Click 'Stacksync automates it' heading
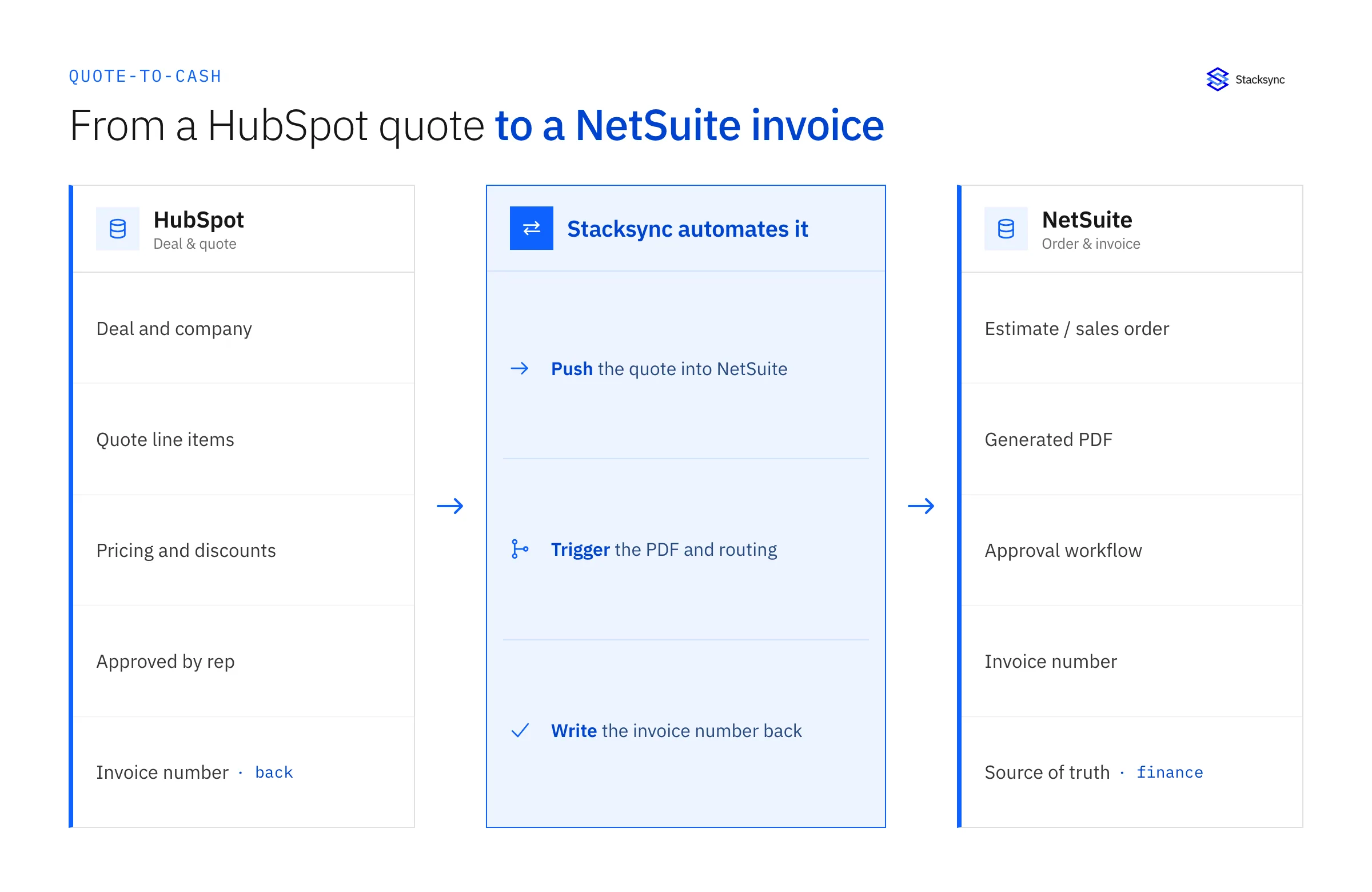Image resolution: width=1372 pixels, height=892 pixels. pyautogui.click(x=687, y=229)
